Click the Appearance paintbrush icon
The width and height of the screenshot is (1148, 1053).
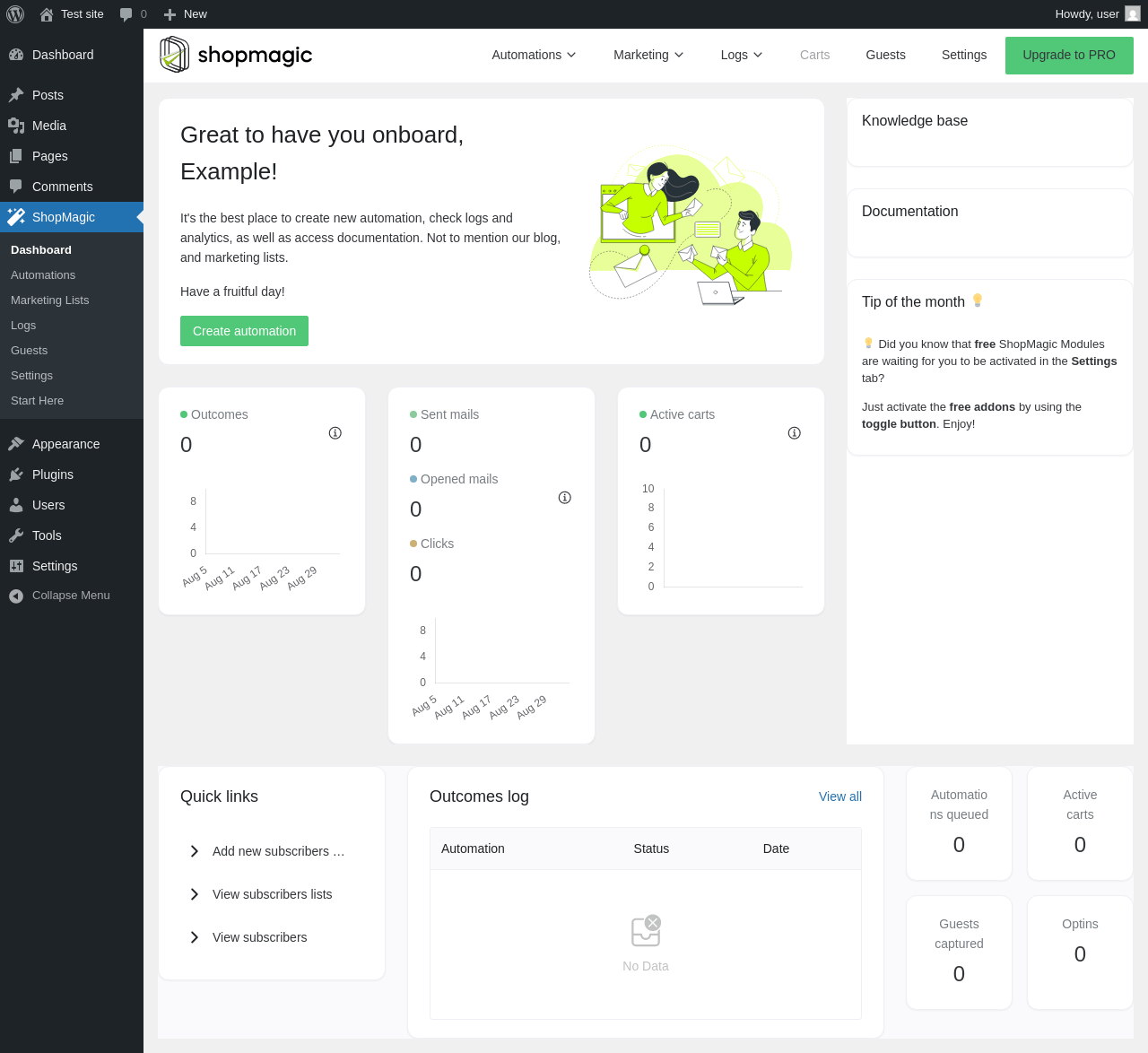[16, 444]
